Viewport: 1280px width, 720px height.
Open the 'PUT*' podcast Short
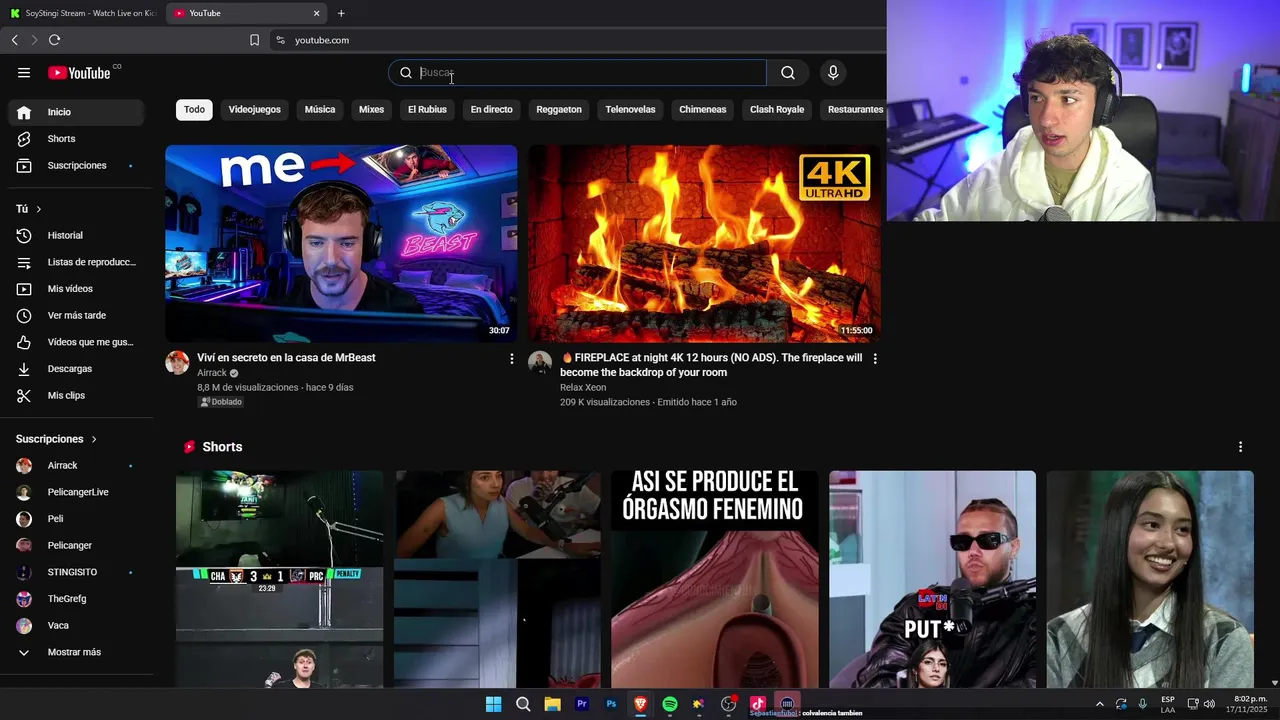932,579
